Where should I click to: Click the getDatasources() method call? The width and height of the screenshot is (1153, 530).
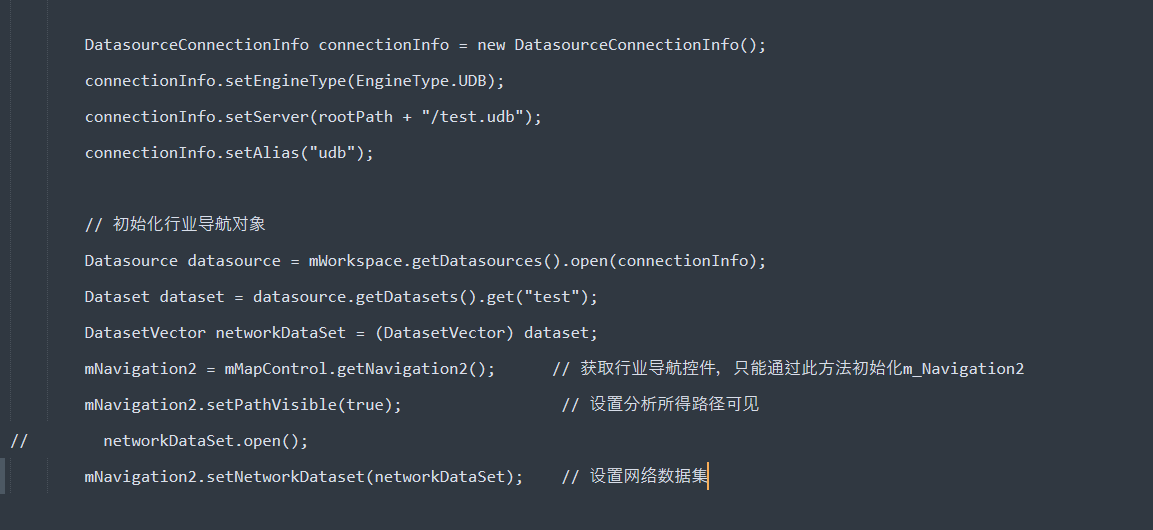click(486, 261)
